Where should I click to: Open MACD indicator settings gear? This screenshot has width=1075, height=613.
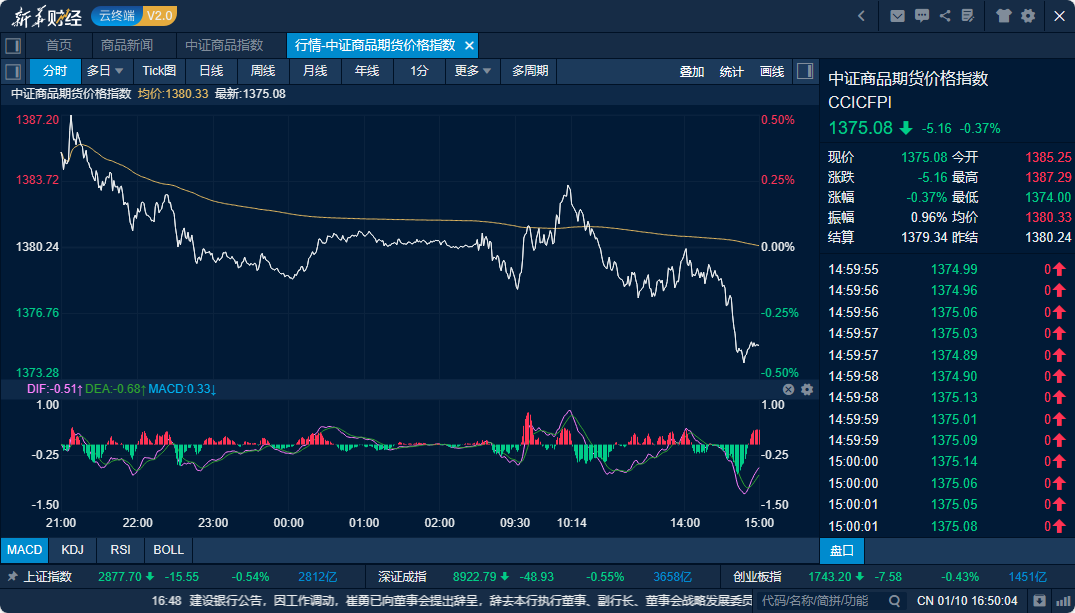(807, 389)
